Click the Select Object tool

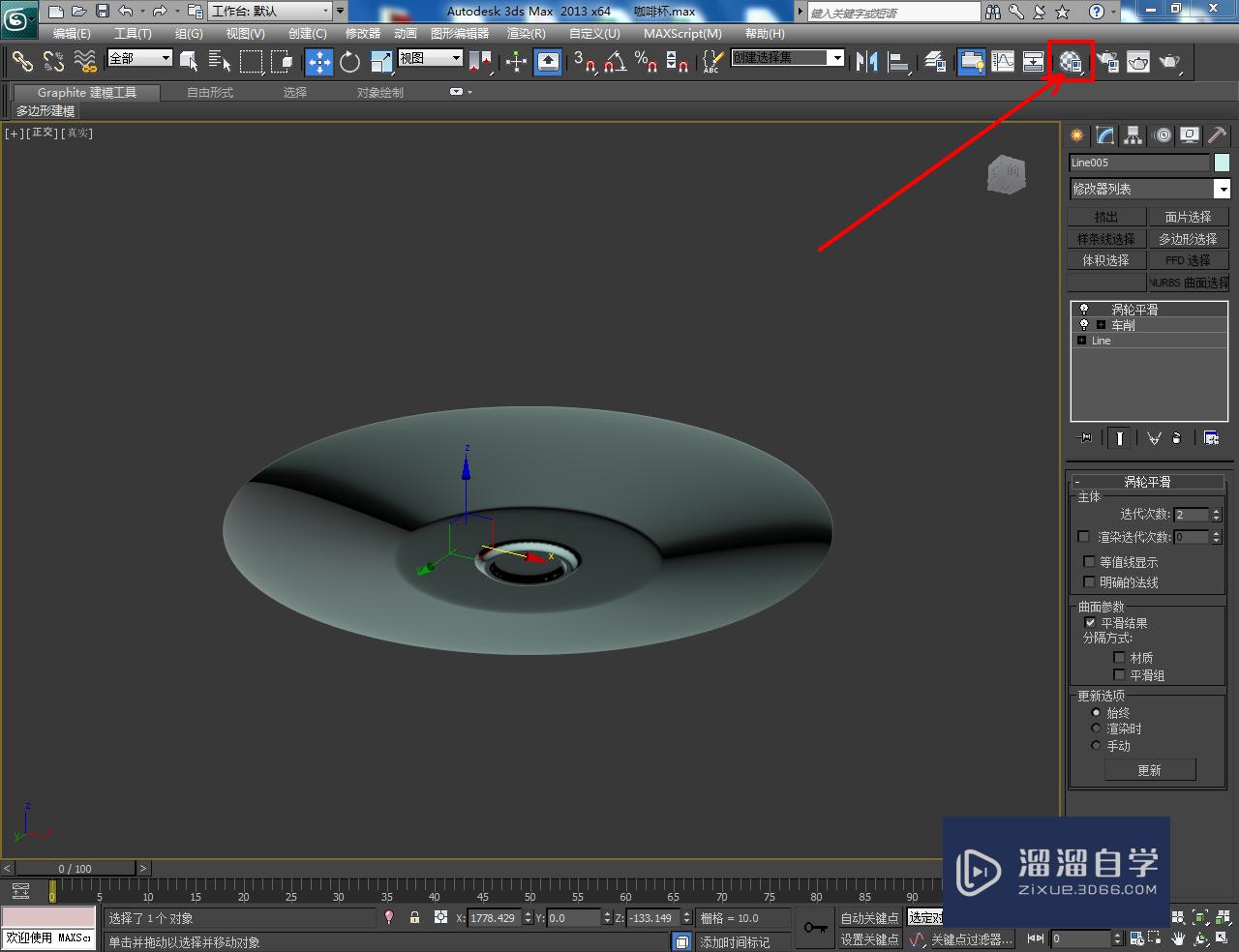(189, 61)
